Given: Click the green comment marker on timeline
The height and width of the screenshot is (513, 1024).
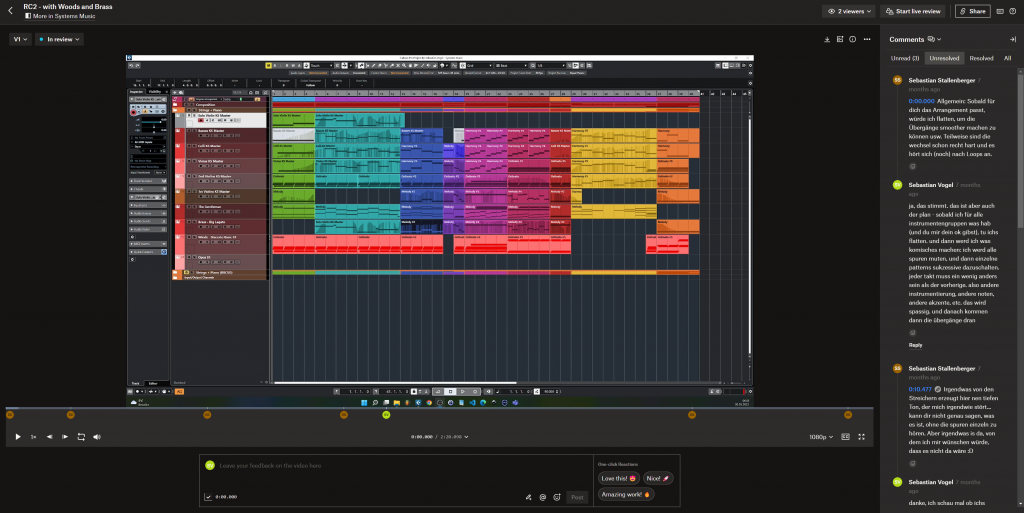Looking at the screenshot, I should 386,414.
